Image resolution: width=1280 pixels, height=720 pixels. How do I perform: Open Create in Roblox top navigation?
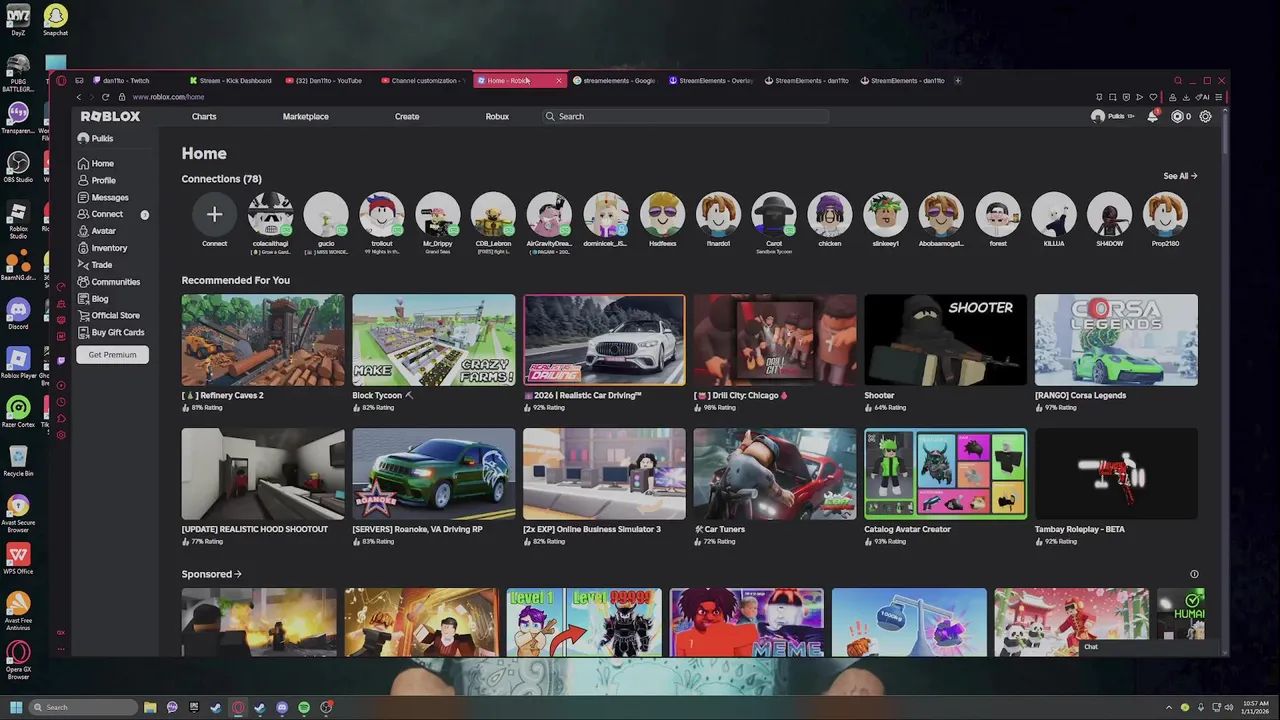[x=407, y=116]
